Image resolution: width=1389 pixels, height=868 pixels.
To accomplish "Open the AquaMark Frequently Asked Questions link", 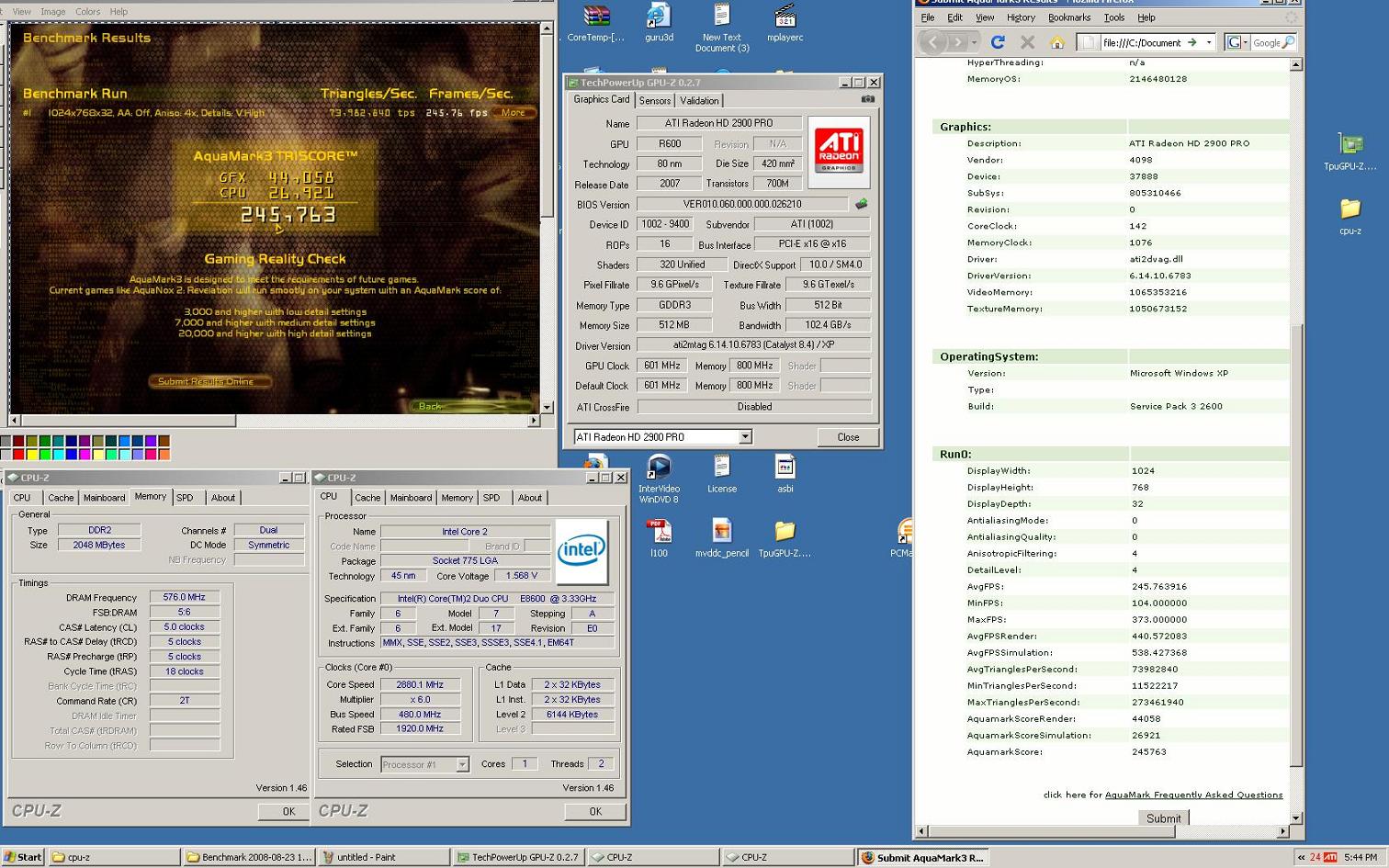I will (x=1193, y=795).
